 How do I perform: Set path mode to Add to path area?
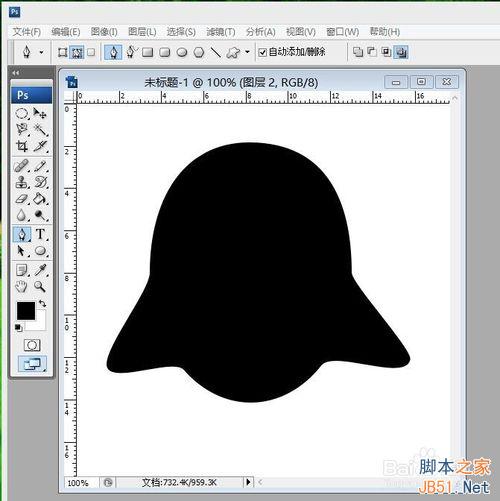[358, 52]
